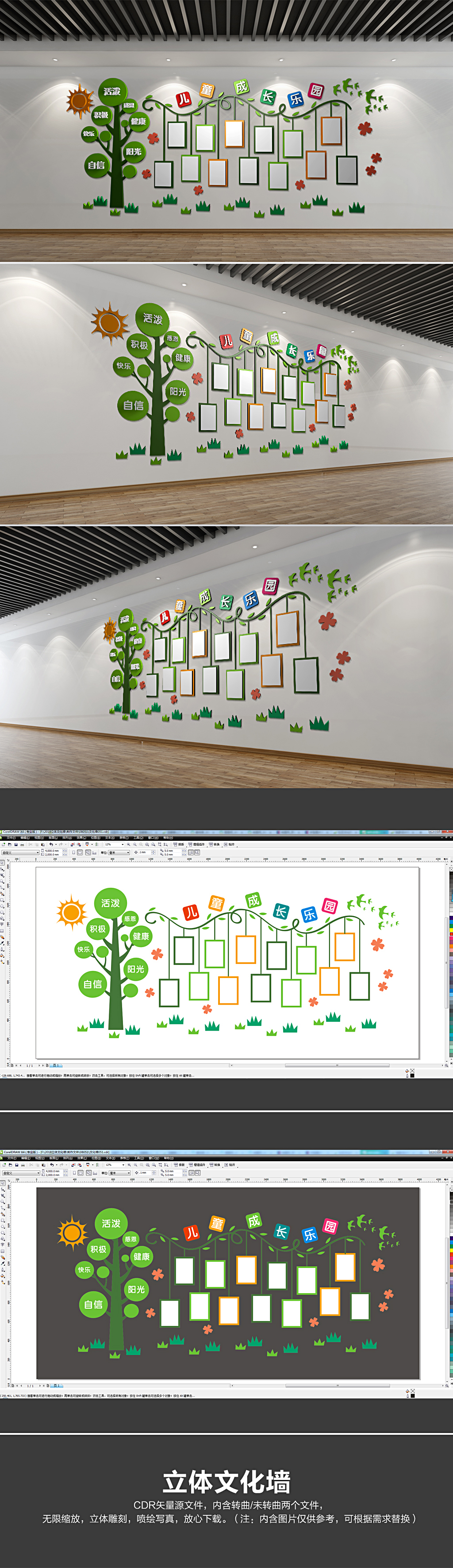Select the Basic Shapes tool in upper toolbox
The height and width of the screenshot is (1568, 453).
tap(2, 918)
